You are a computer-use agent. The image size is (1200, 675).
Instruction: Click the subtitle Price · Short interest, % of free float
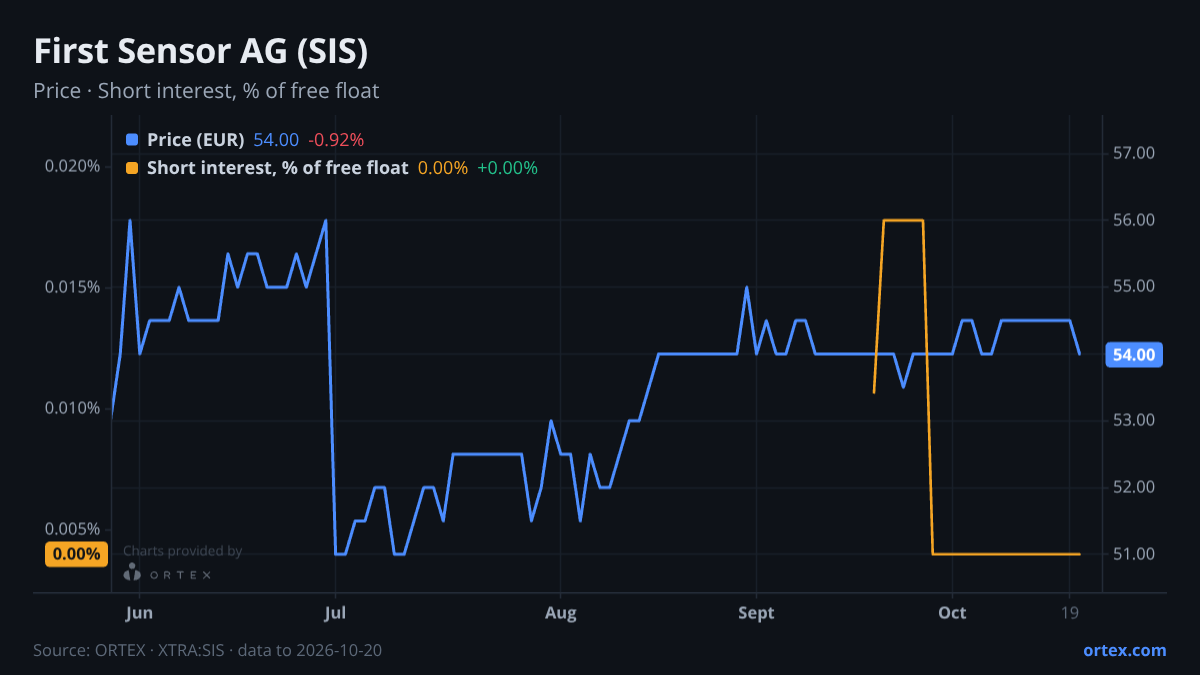(206, 91)
